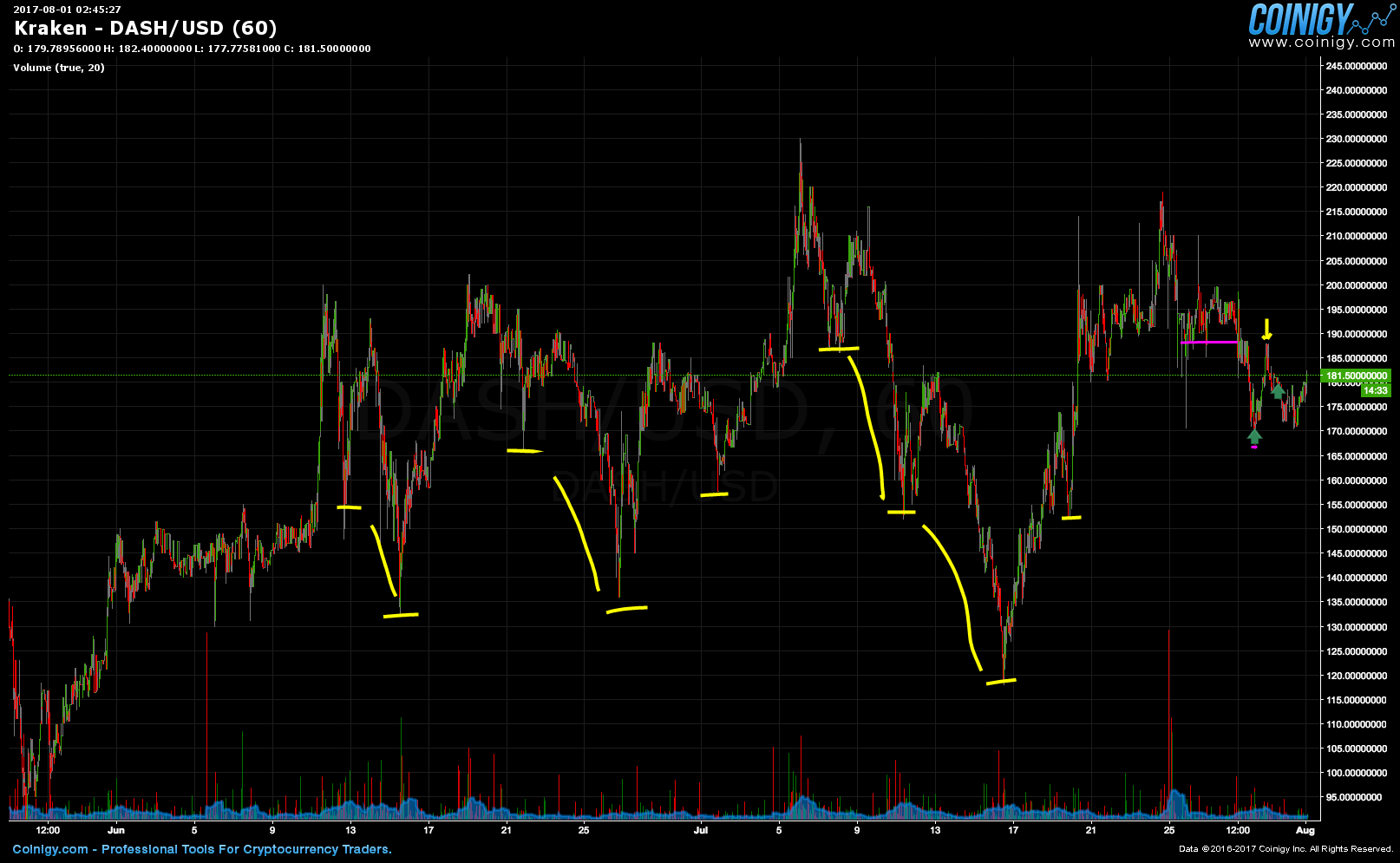Click the green 181.50000000 current price label
The image size is (1400, 863).
1357,376
